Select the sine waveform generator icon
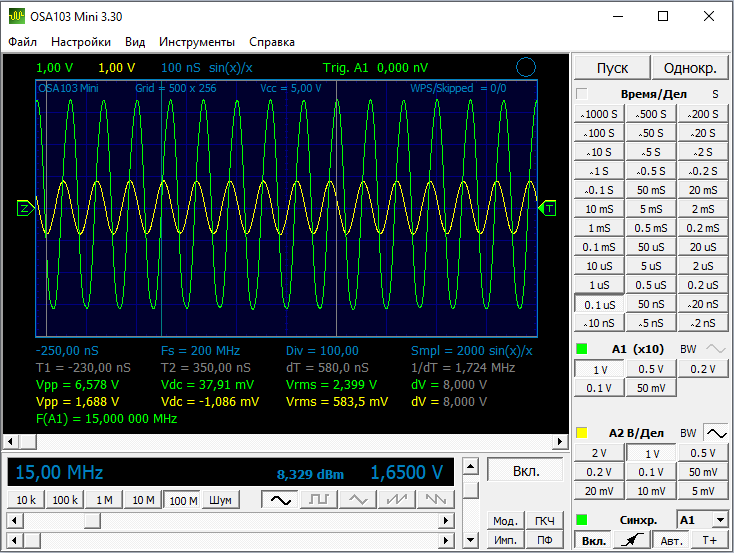Screen dimensions: 734x553 pos(279,499)
